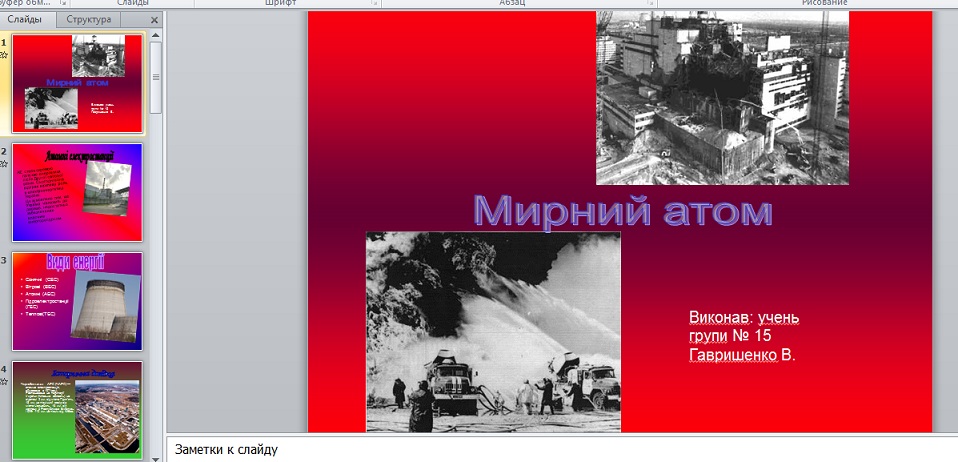The width and height of the screenshot is (958, 462).
Task: Click the scroll-down arrow of thumbnail panel
Action: (156, 458)
